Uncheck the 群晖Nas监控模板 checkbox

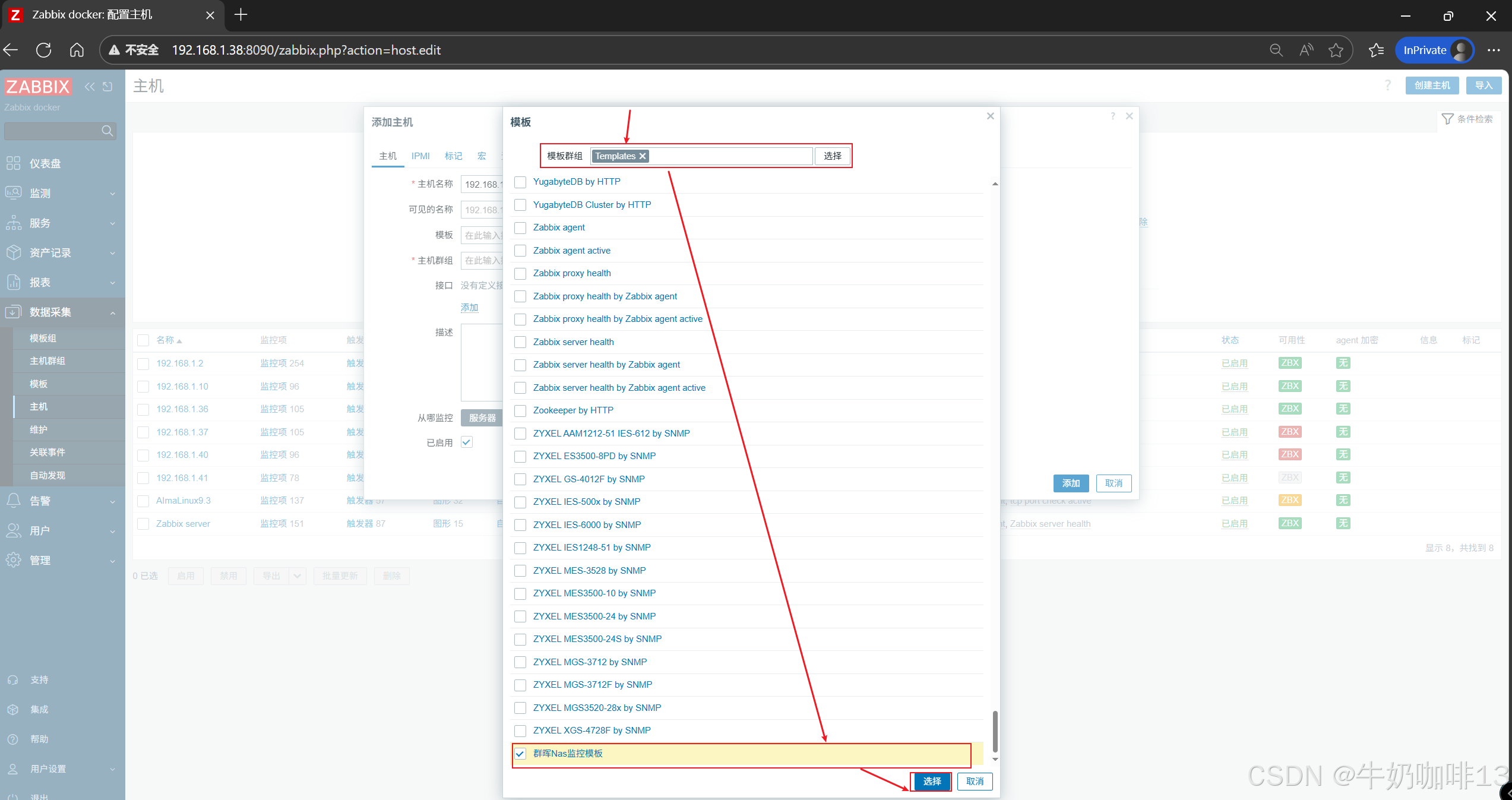(x=520, y=754)
